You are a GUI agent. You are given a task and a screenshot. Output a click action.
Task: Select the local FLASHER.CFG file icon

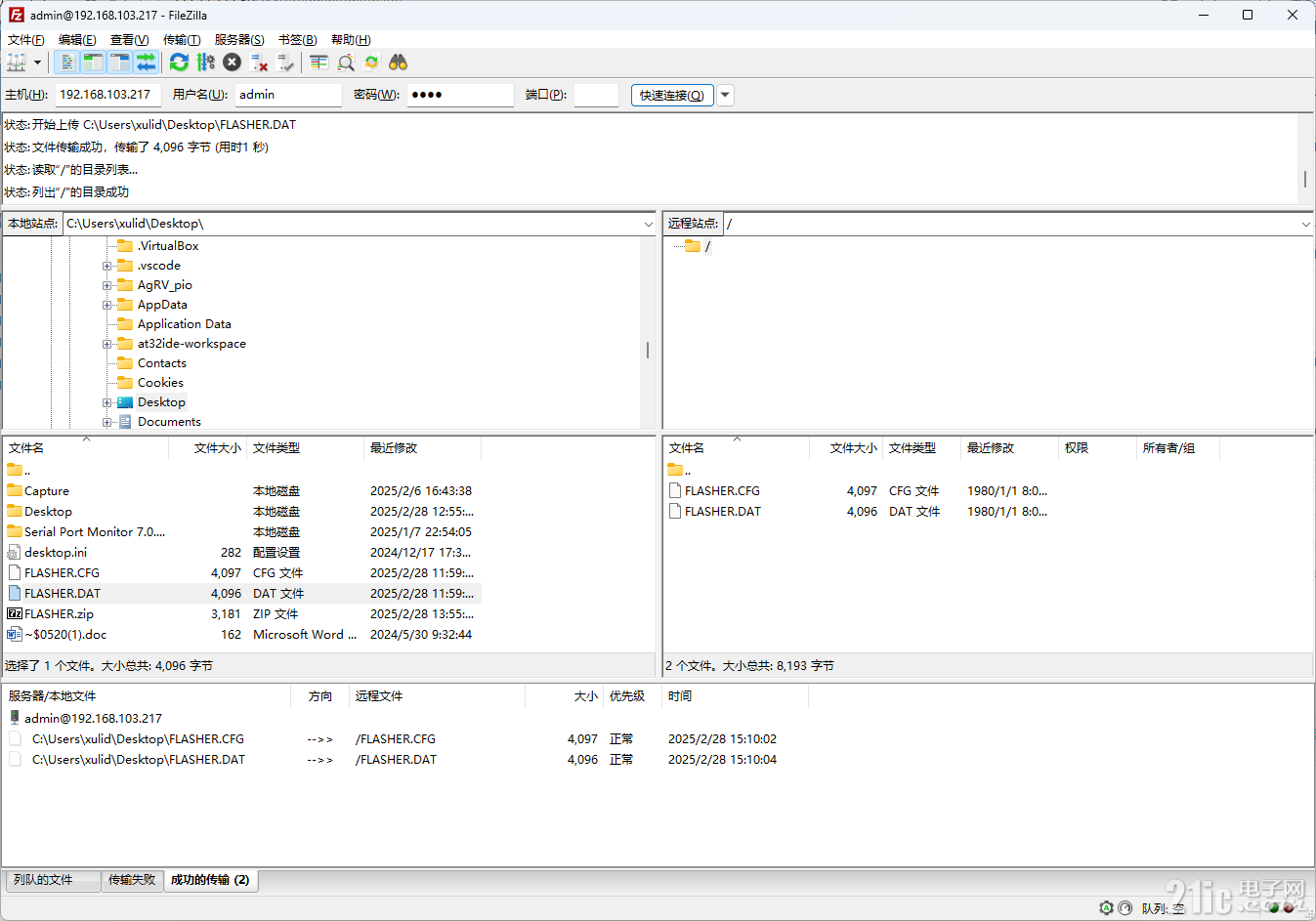click(x=15, y=572)
